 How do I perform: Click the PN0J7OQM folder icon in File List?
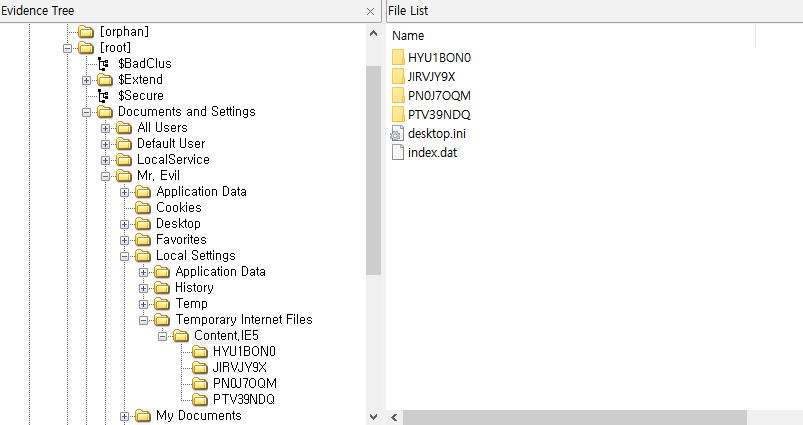point(398,95)
